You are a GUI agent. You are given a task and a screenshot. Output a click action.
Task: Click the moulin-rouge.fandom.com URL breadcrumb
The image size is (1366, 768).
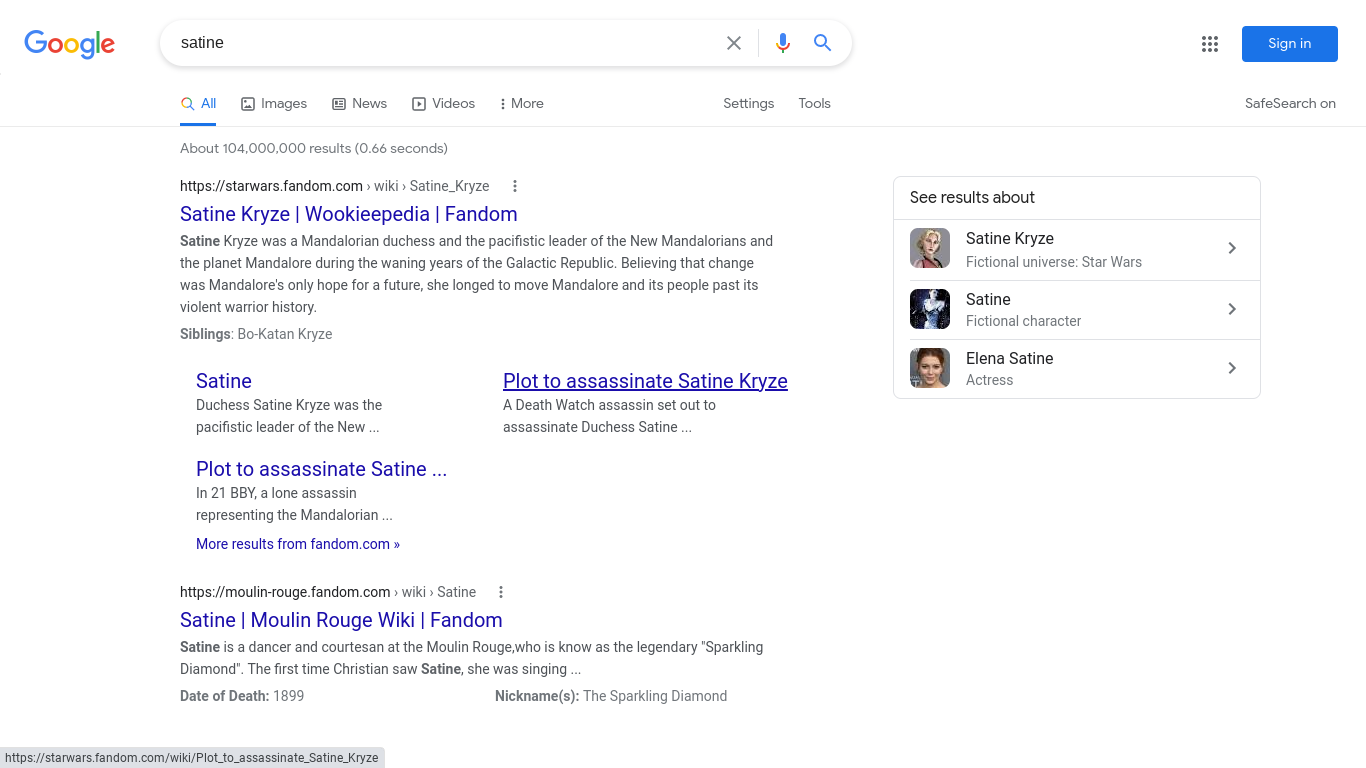(328, 592)
